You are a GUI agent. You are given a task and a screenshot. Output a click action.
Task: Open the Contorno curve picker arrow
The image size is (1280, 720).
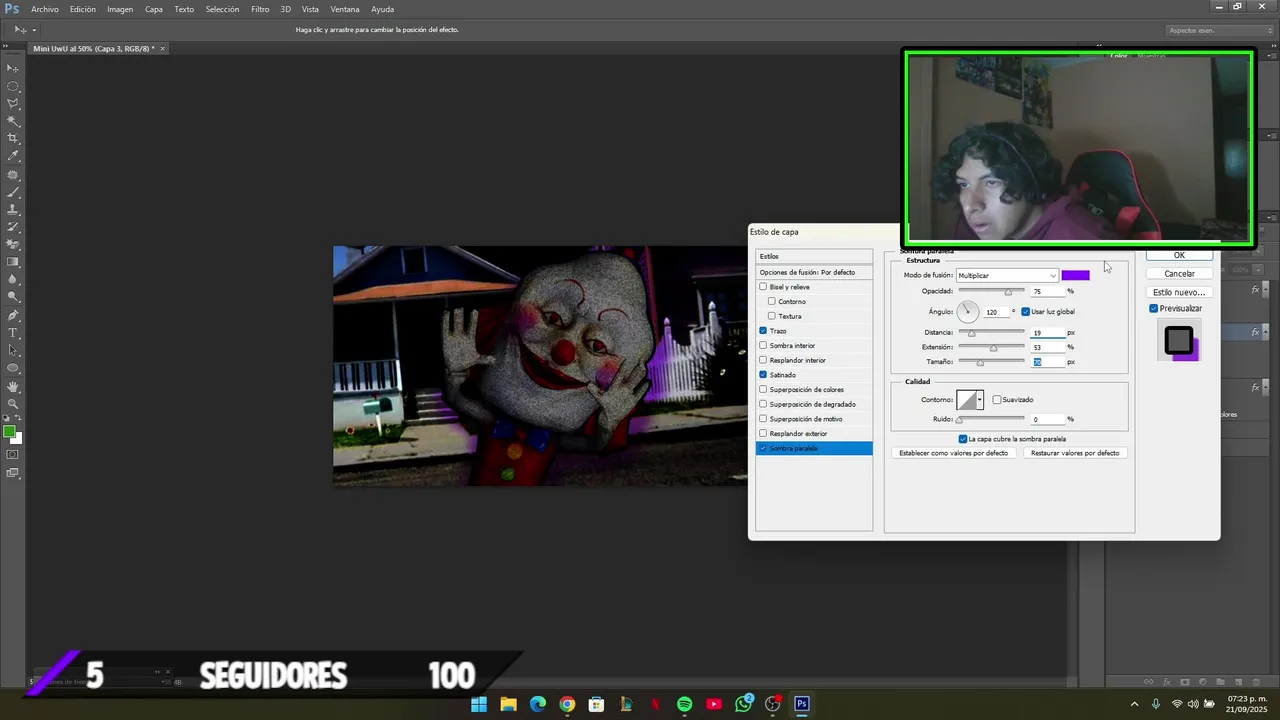point(980,400)
